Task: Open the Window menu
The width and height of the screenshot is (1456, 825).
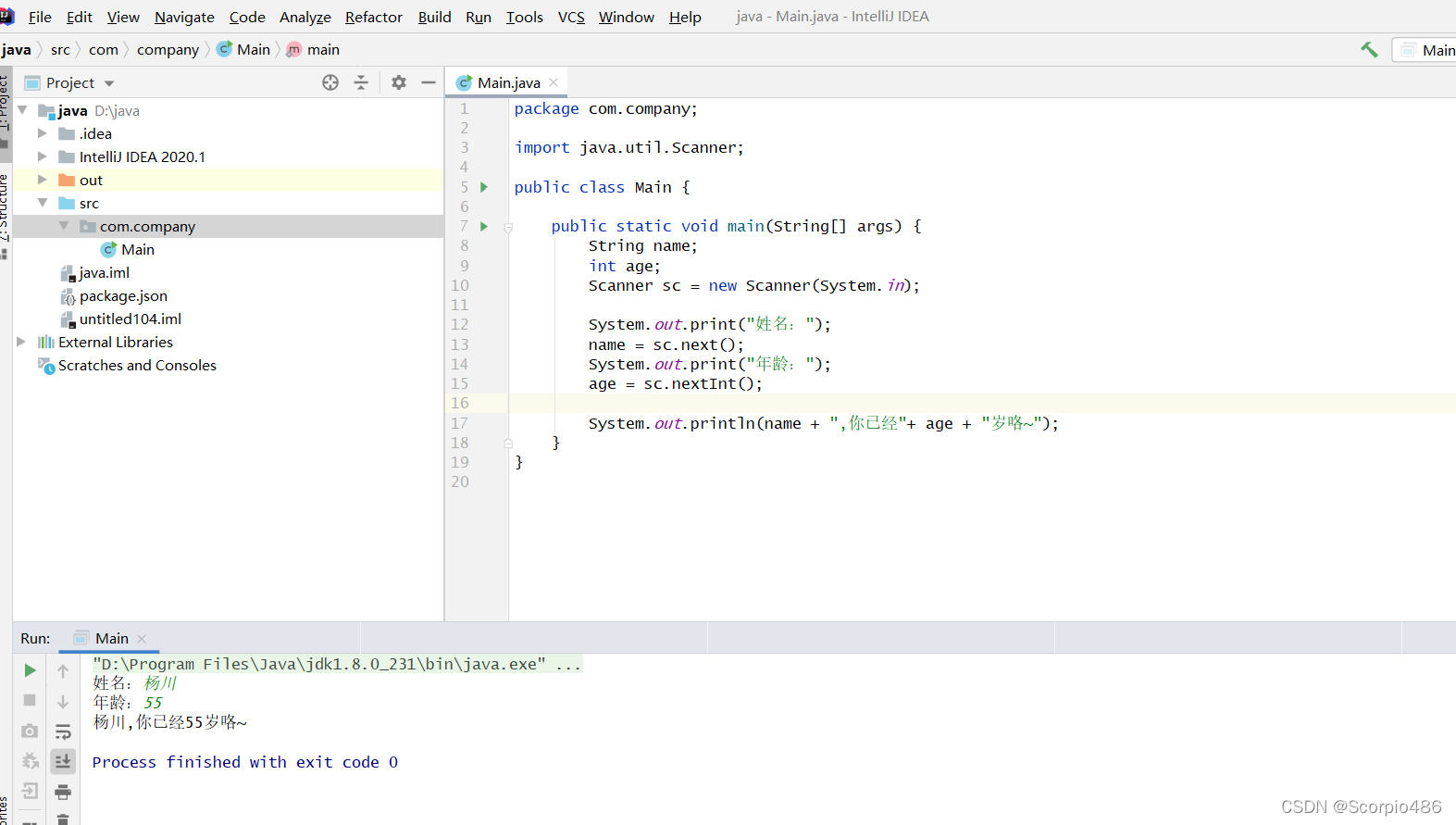Action: 626,17
